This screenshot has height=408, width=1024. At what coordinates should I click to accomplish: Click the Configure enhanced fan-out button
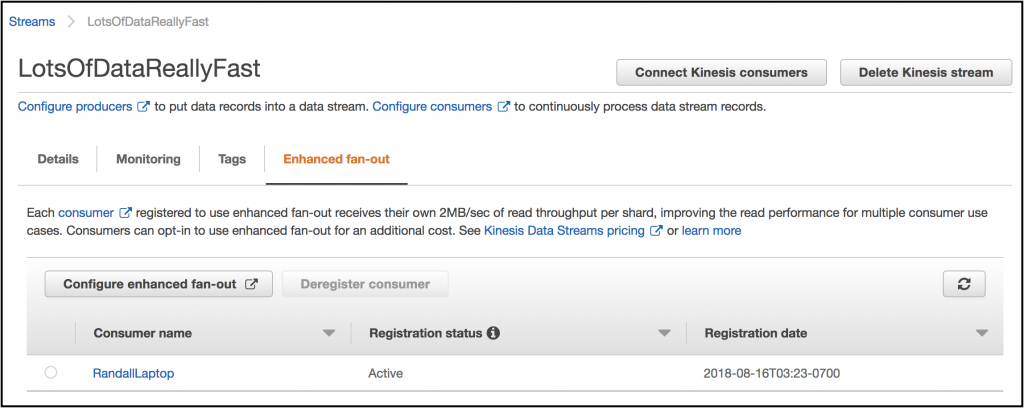(159, 284)
